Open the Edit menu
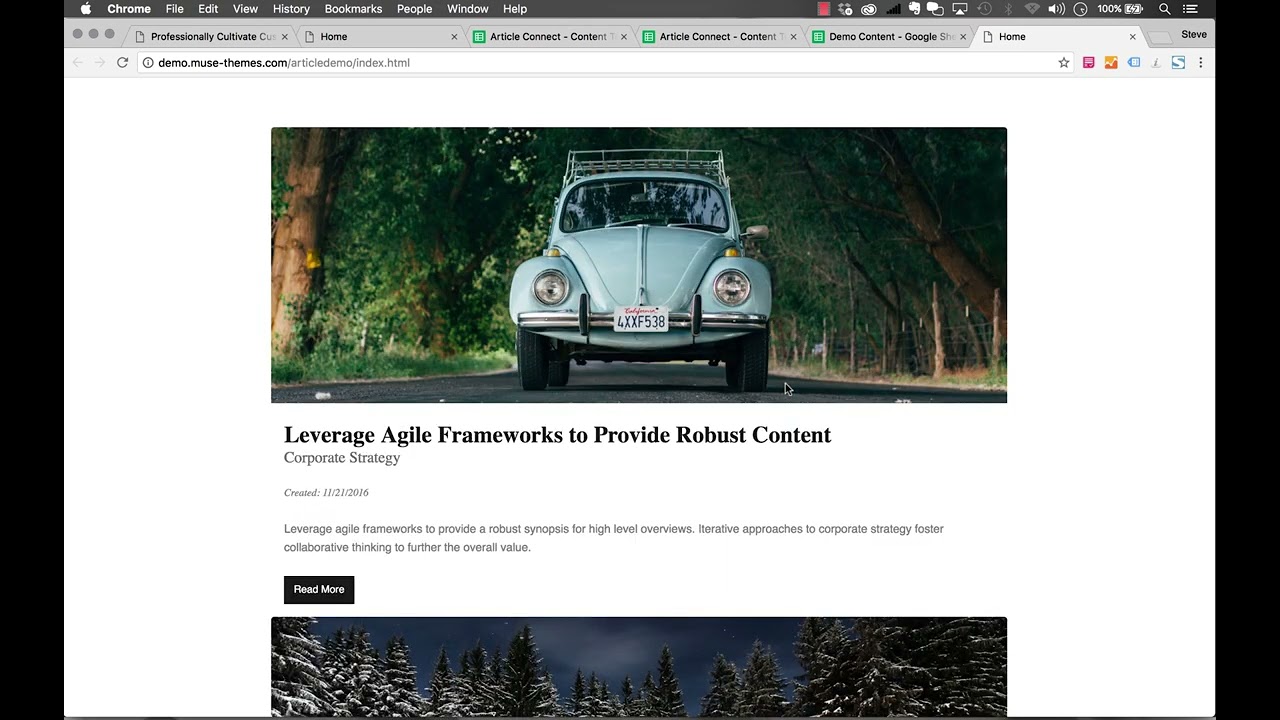Image resolution: width=1280 pixels, height=720 pixels. pyautogui.click(x=208, y=9)
